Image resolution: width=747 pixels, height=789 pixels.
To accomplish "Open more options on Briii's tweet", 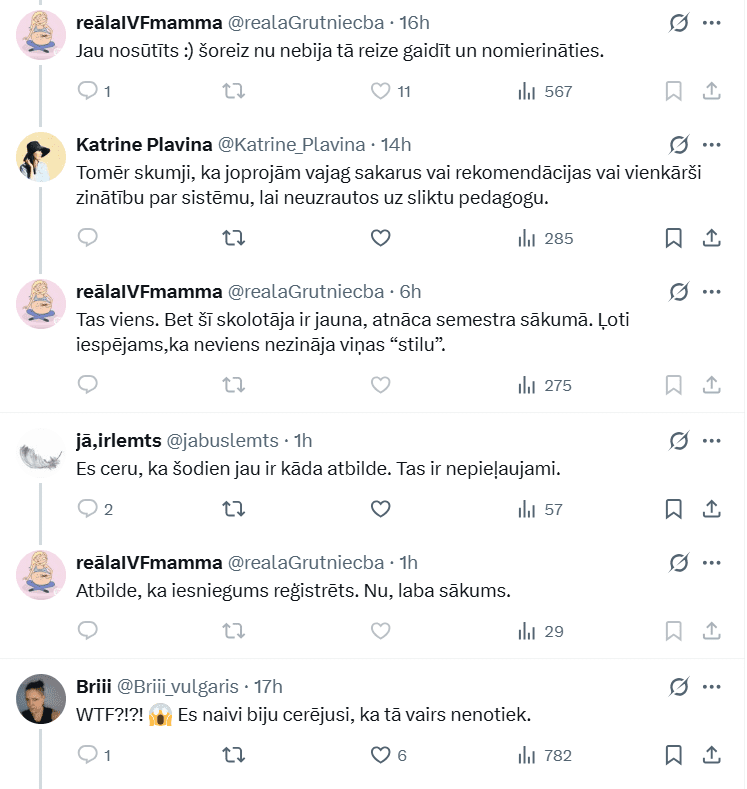I will [712, 686].
